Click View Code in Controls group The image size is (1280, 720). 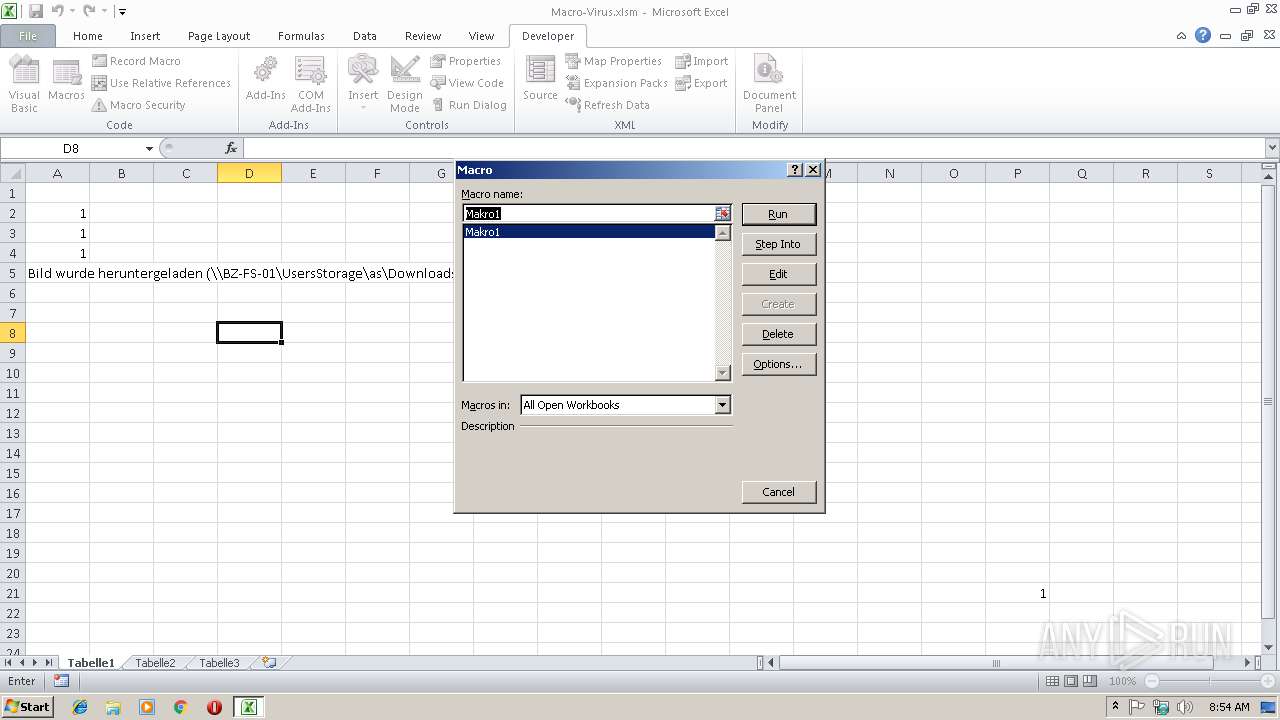(467, 83)
